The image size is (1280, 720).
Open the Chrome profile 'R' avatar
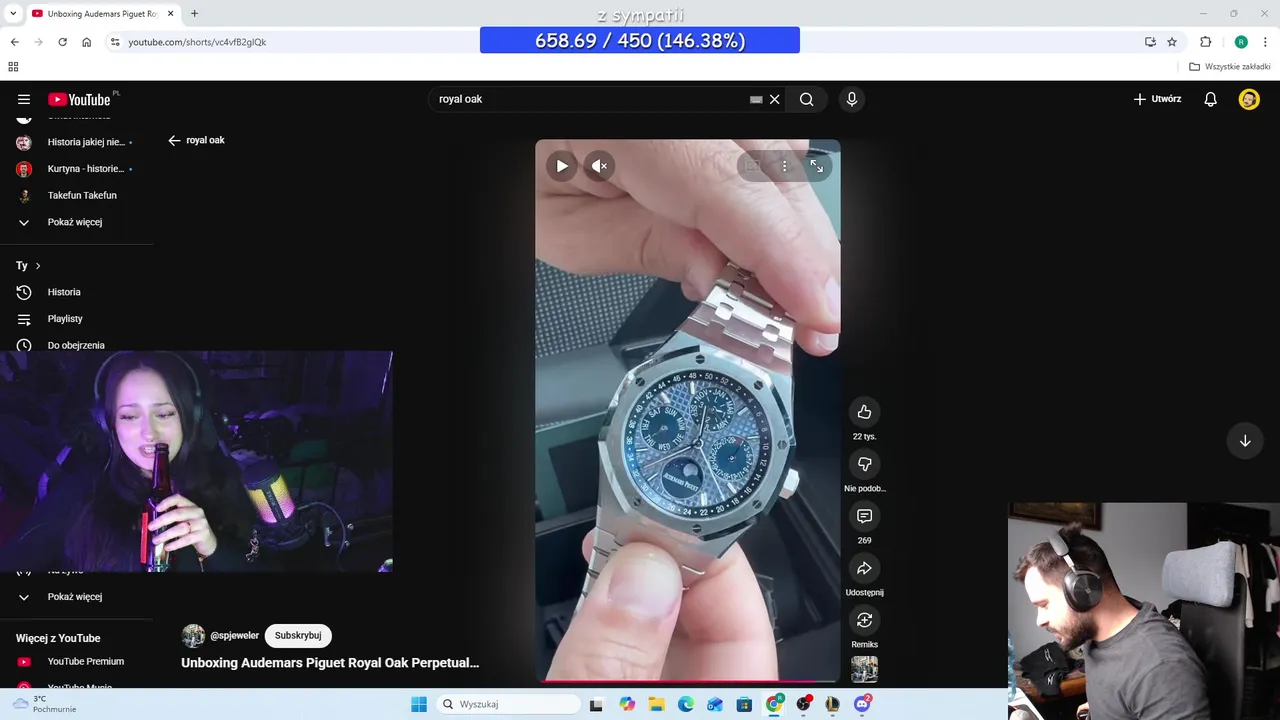pos(1241,42)
